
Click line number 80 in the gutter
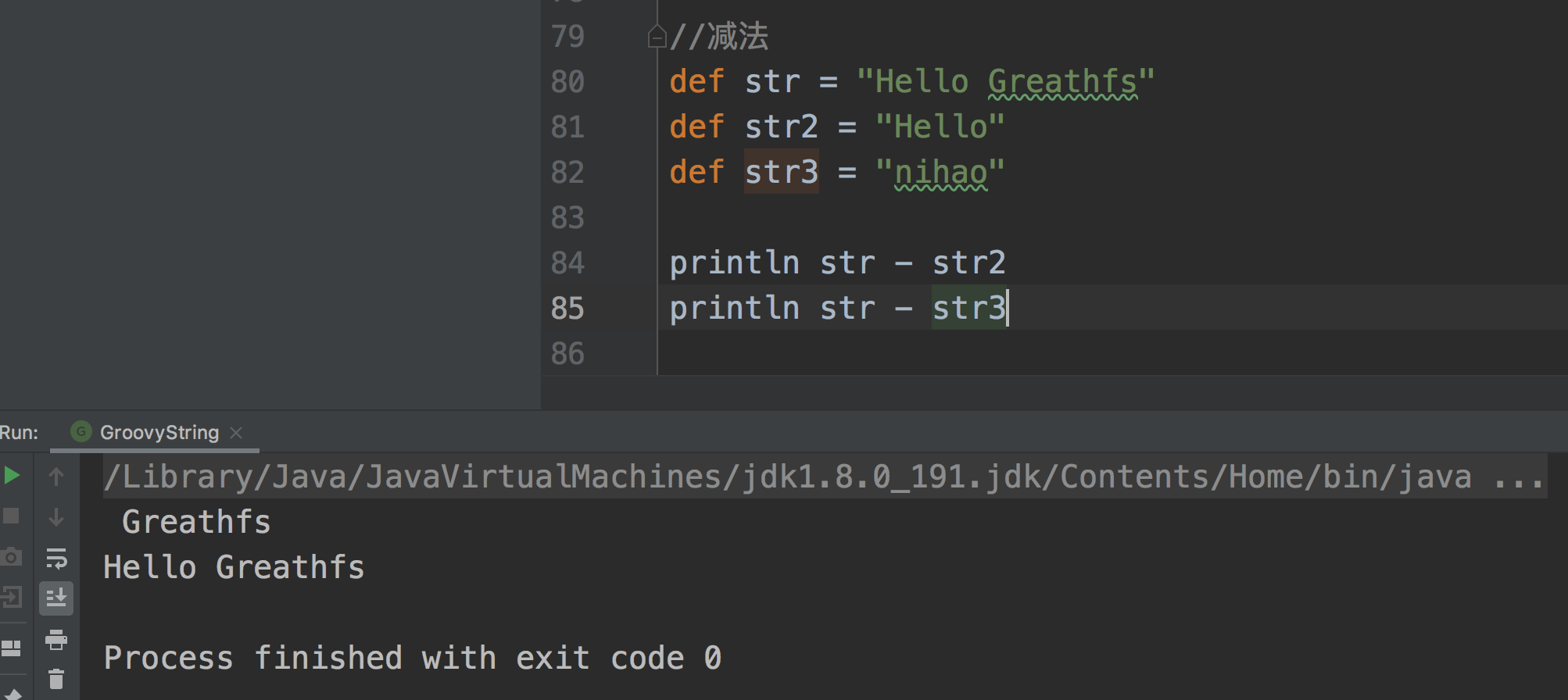pyautogui.click(x=567, y=81)
